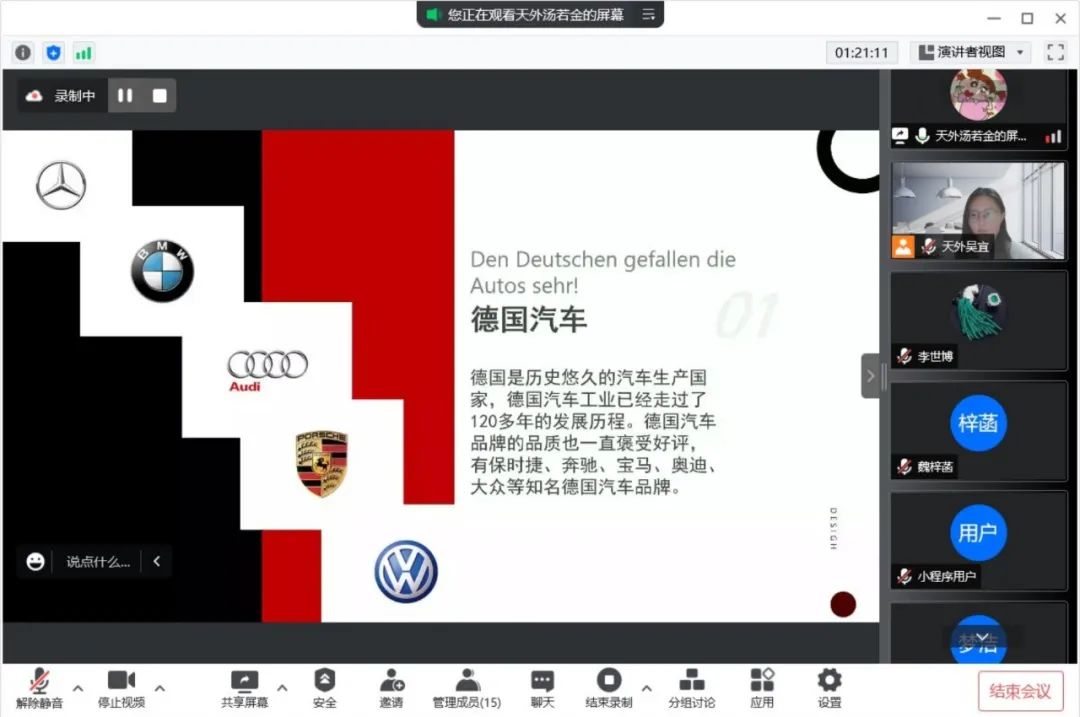
Task: Open 设置 settings
Action: tap(829, 688)
